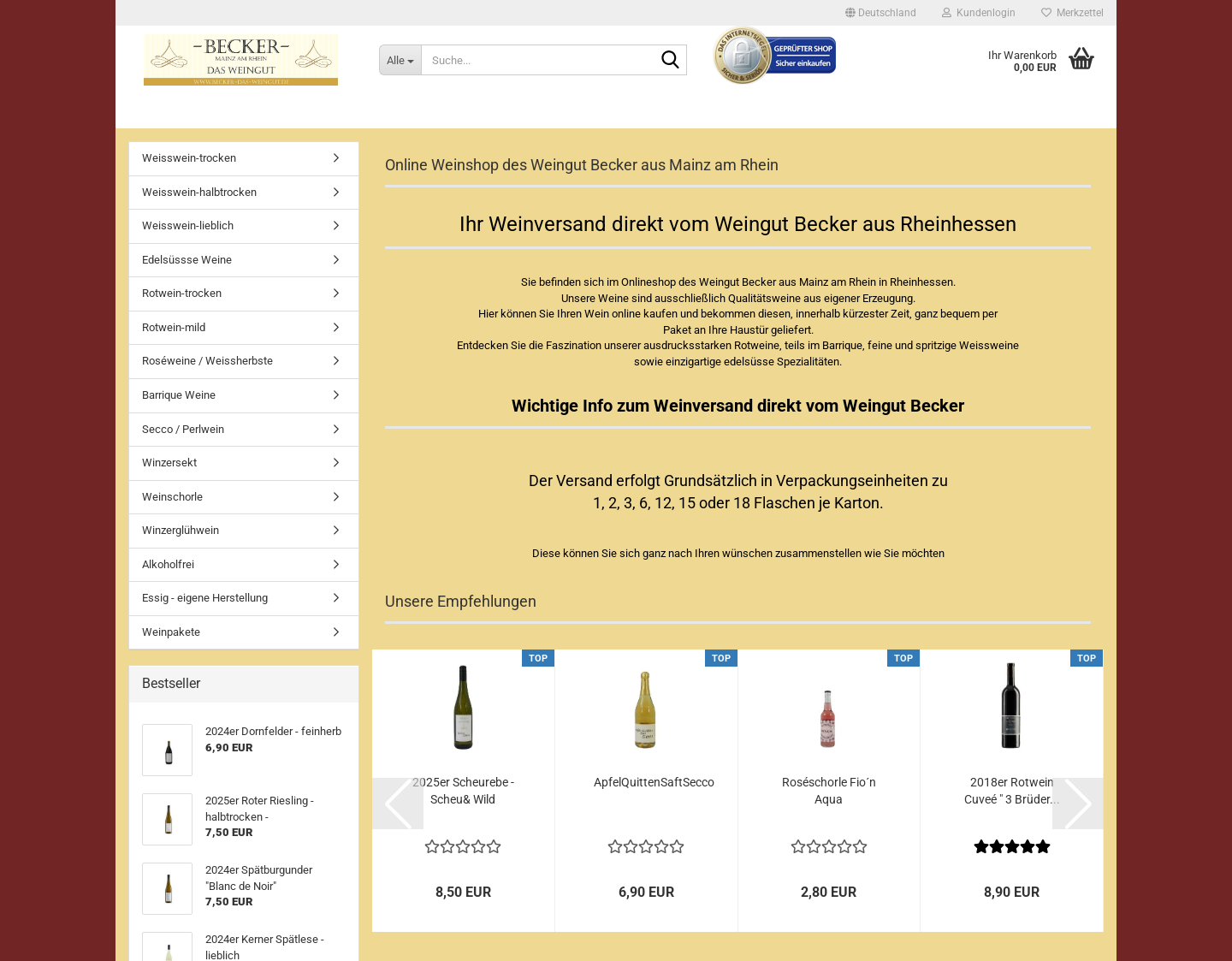Open bestseller 2024er Kerner Spätlese - lieblich
The height and width of the screenshot is (961, 1232).
264,947
